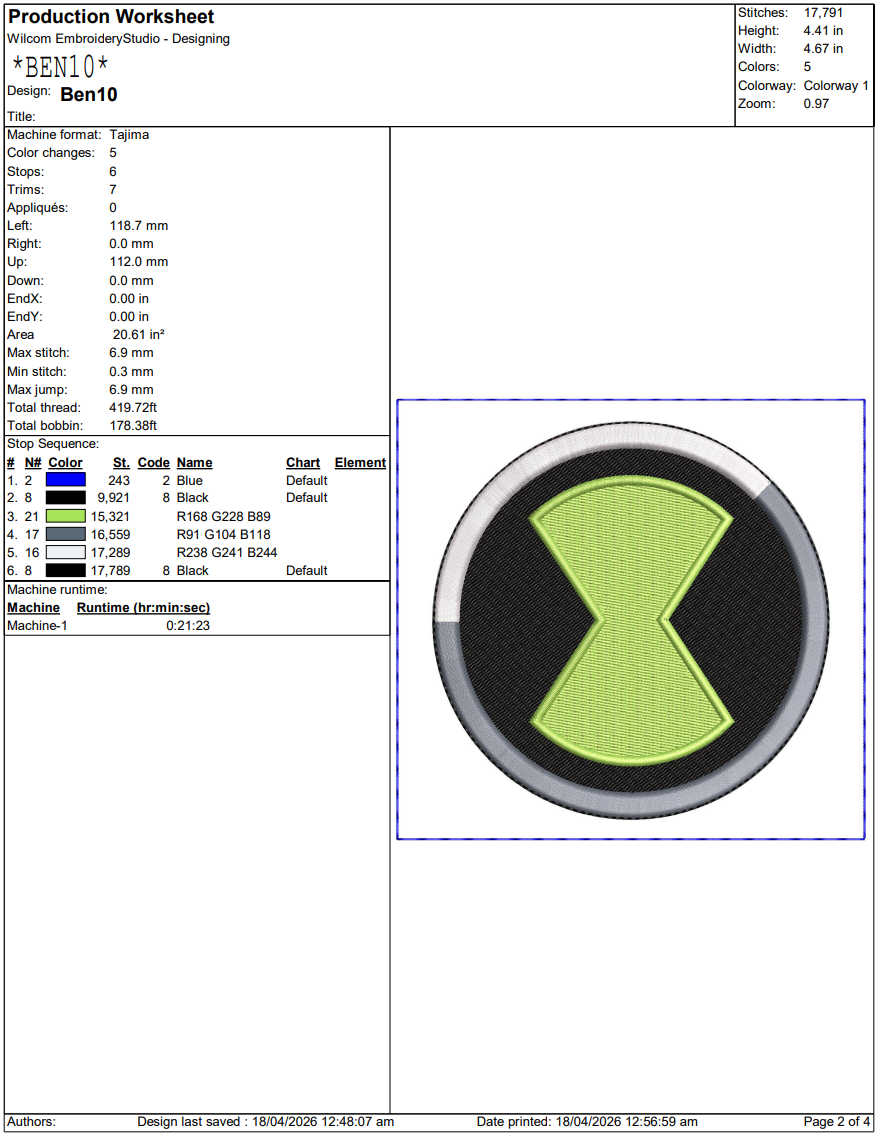Click the Stop Sequence heading
875x1134 pixels.
tap(53, 444)
